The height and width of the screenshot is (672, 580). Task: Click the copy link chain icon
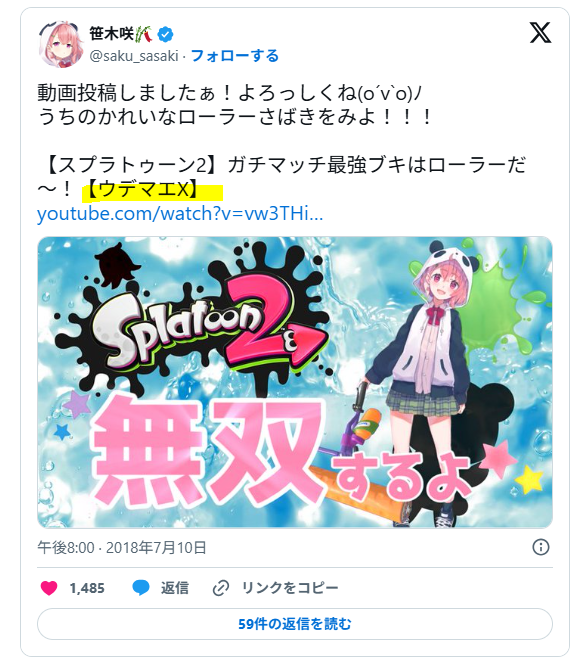[x=221, y=588]
